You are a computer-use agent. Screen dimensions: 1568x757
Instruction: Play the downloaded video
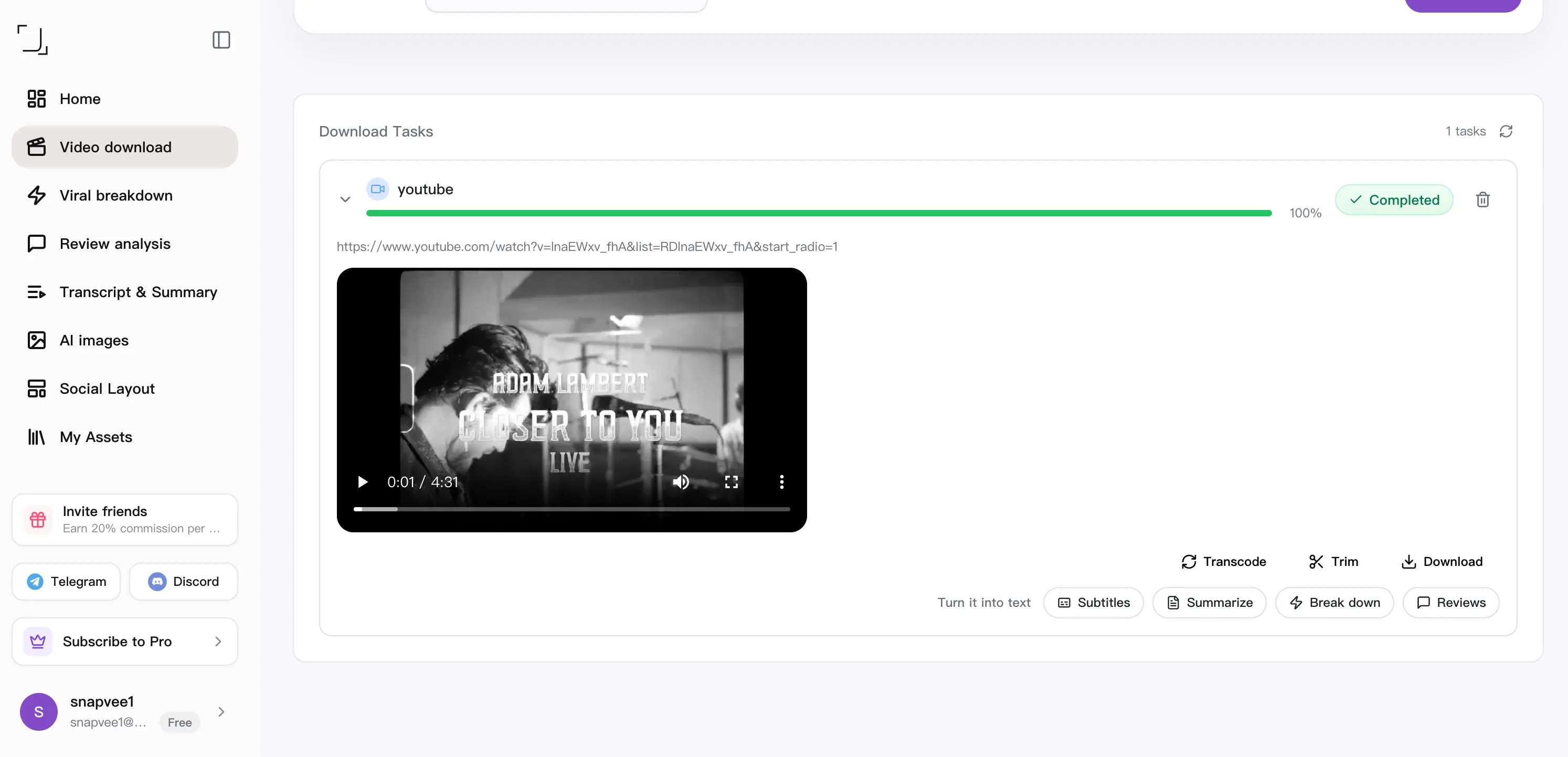363,482
